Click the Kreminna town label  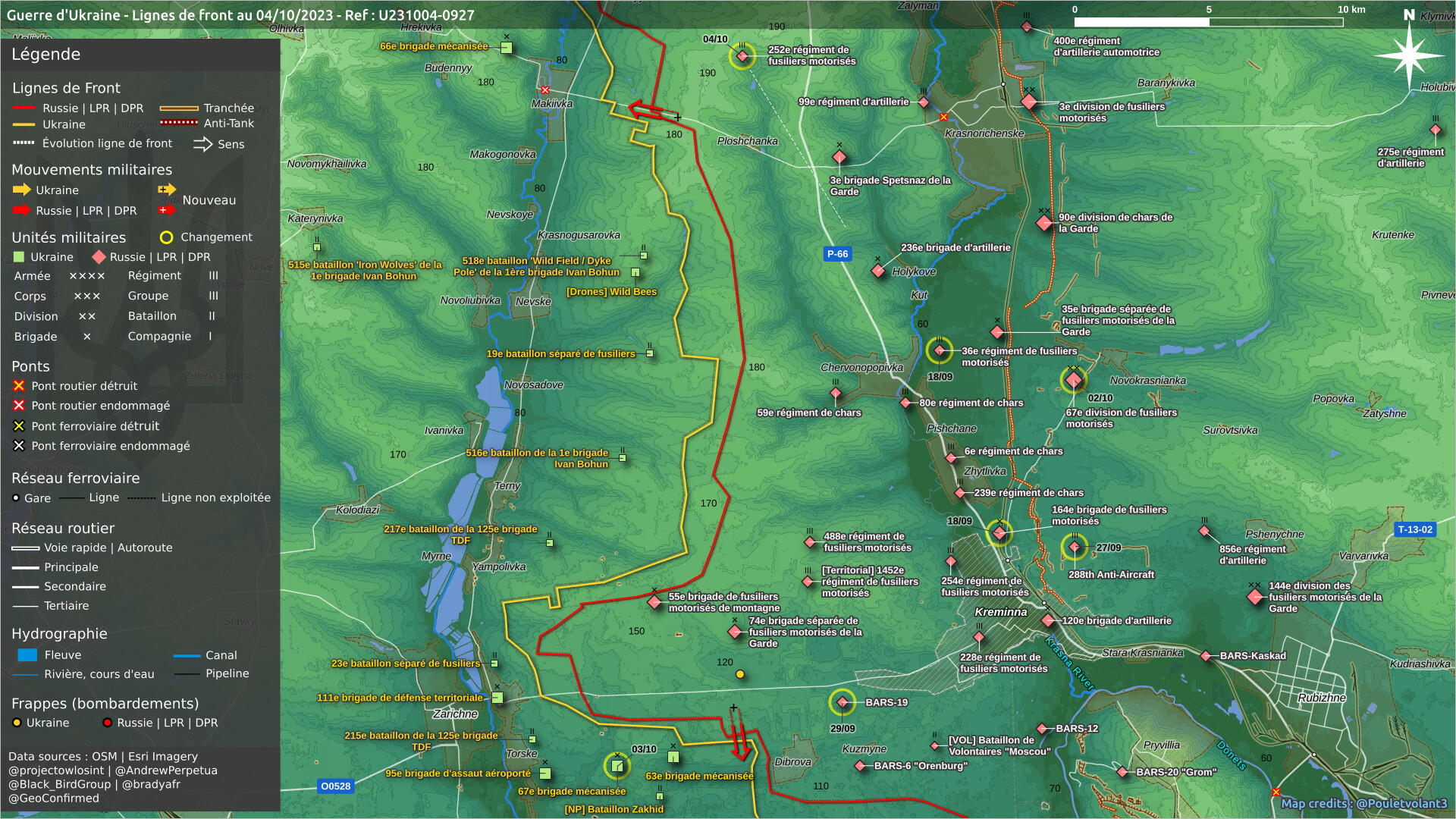(1000, 612)
